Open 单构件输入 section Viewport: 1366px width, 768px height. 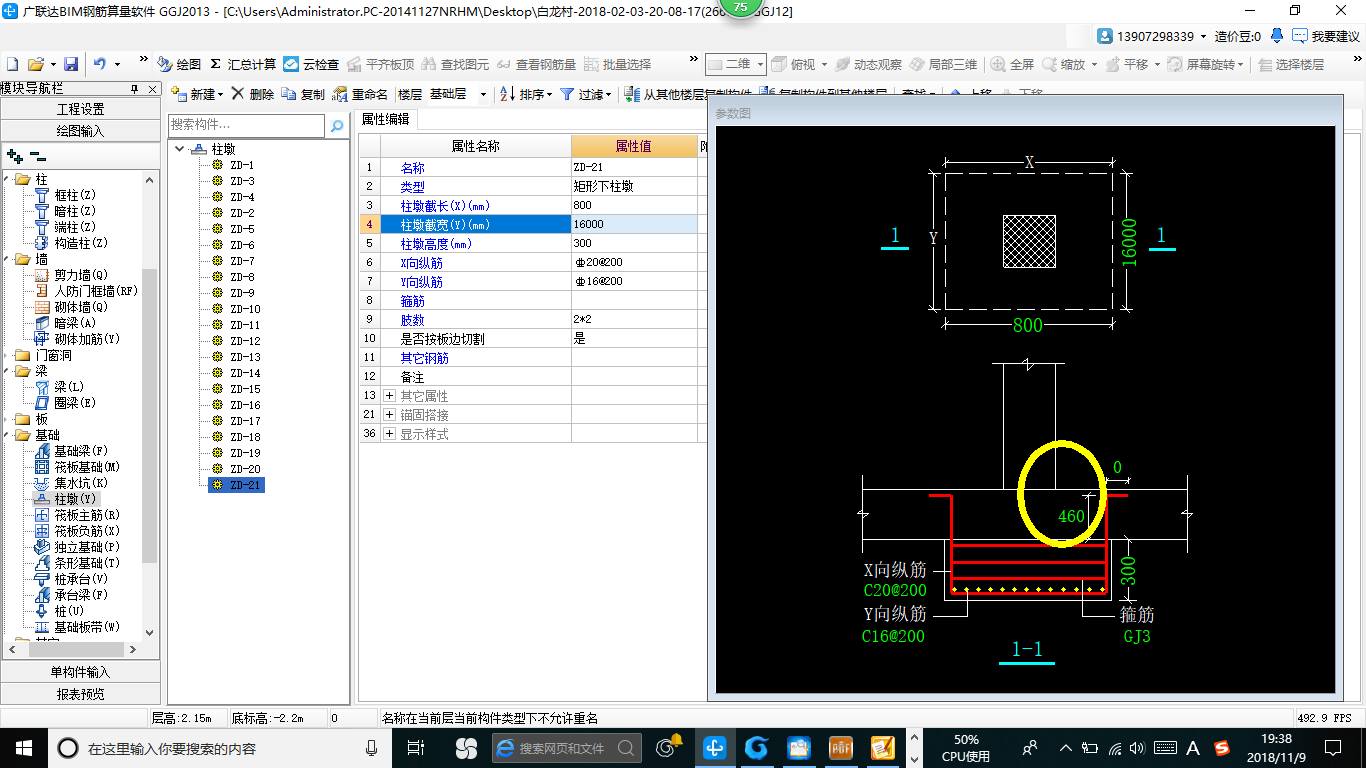pyautogui.click(x=80, y=672)
